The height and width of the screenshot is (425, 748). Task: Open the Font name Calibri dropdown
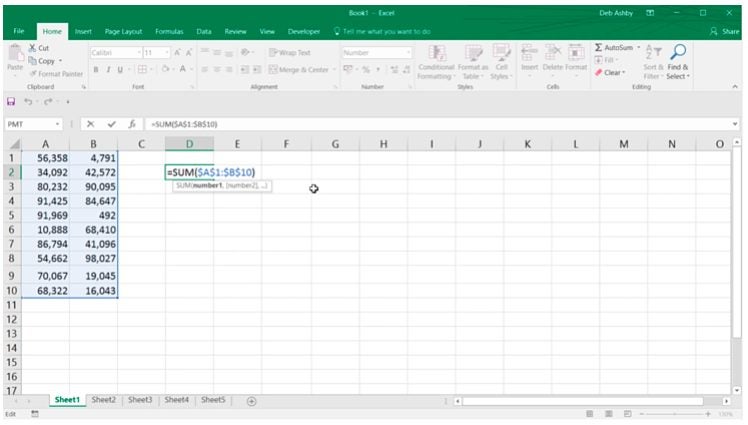[x=139, y=52]
